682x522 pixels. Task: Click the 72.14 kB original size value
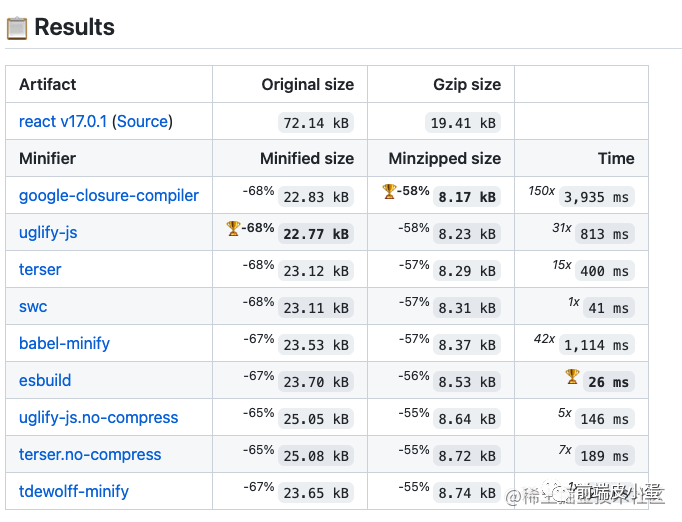click(x=316, y=123)
